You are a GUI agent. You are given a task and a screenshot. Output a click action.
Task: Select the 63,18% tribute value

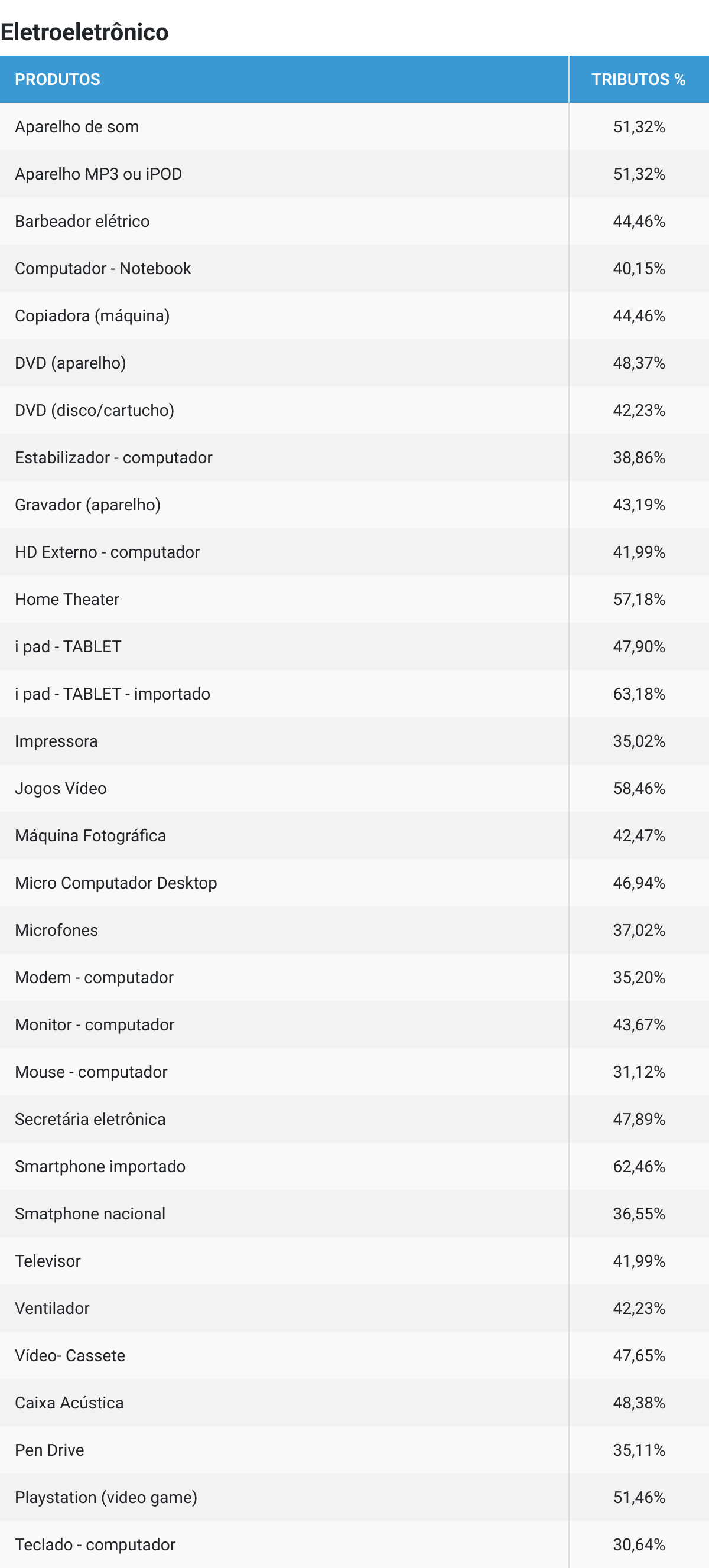[639, 694]
